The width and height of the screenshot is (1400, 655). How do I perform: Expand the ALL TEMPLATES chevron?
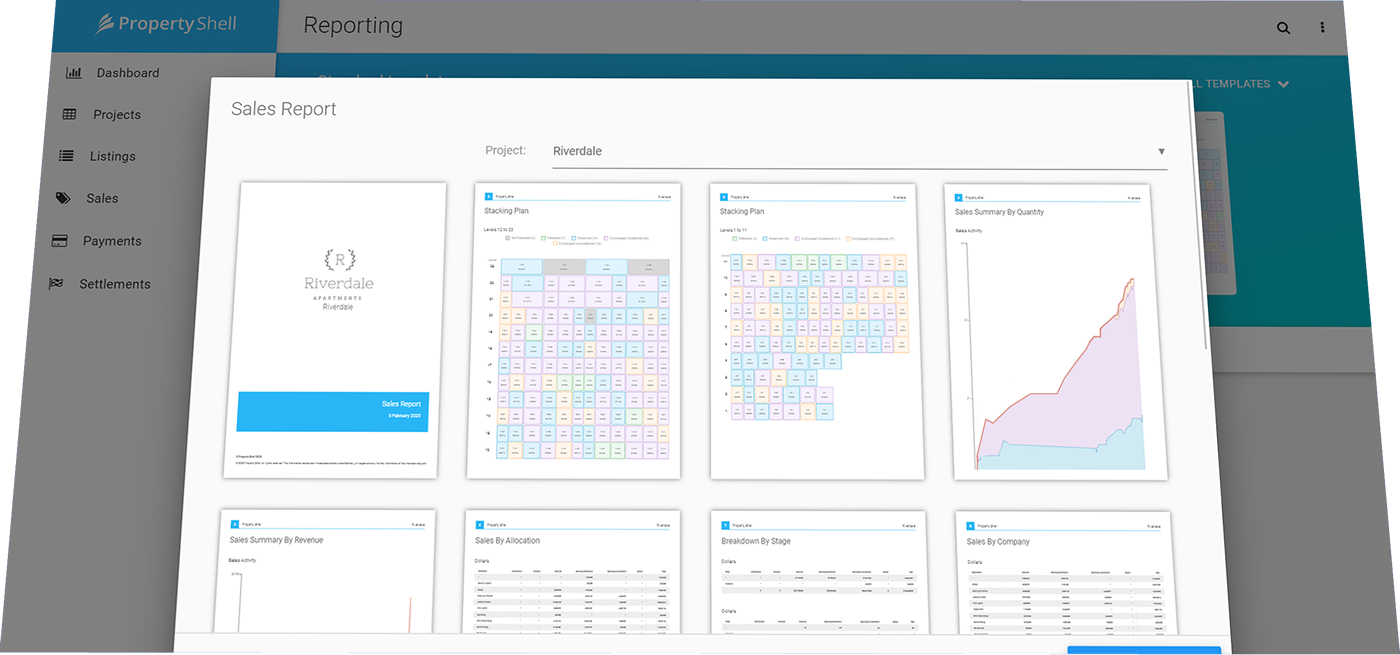click(x=1282, y=83)
